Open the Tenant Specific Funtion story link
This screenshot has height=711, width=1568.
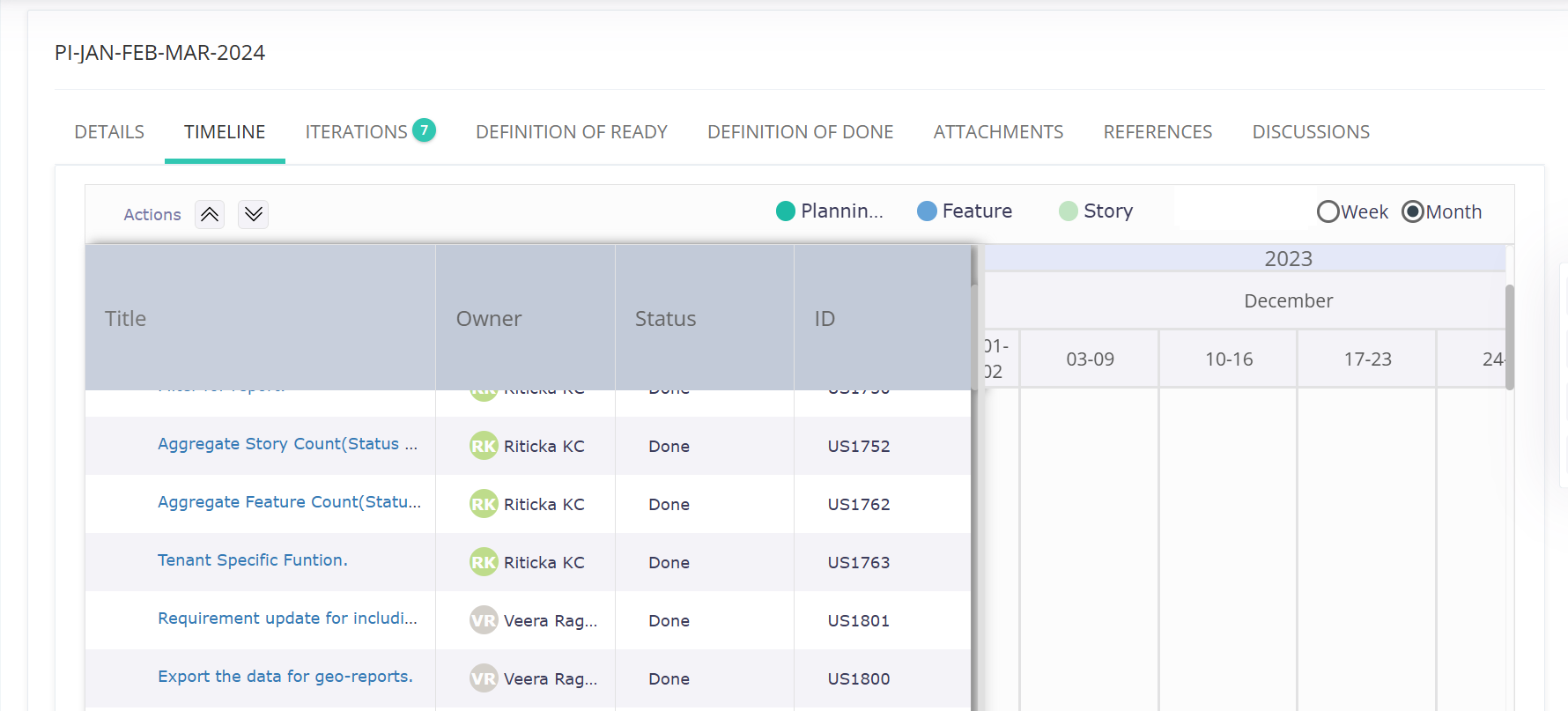(252, 560)
